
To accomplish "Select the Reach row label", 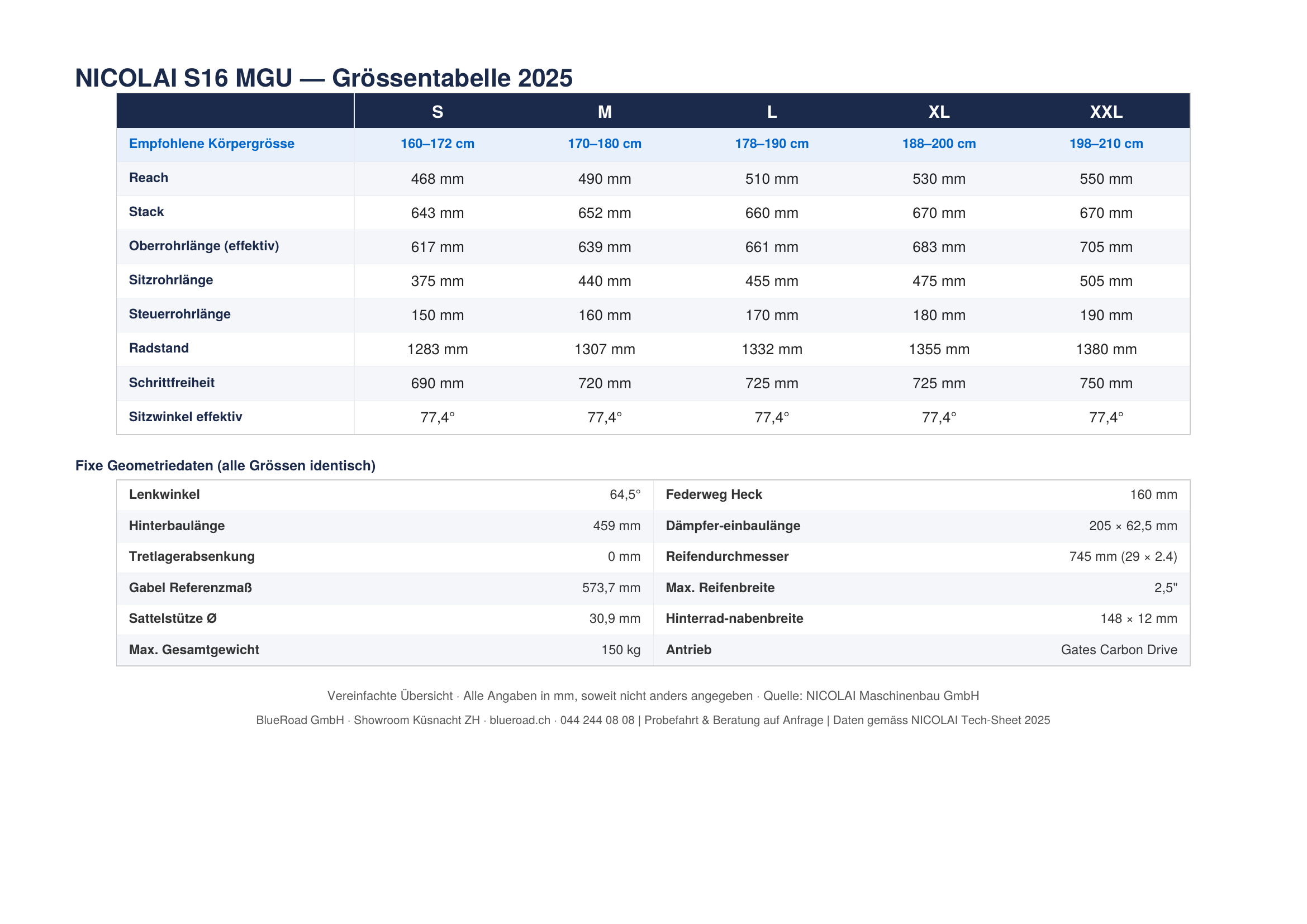I will [x=148, y=178].
